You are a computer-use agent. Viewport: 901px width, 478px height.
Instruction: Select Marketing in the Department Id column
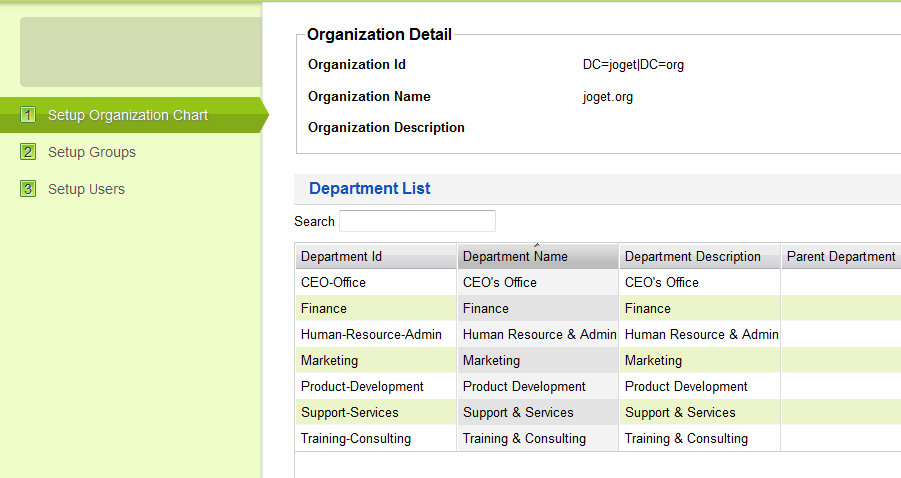[x=329, y=361]
